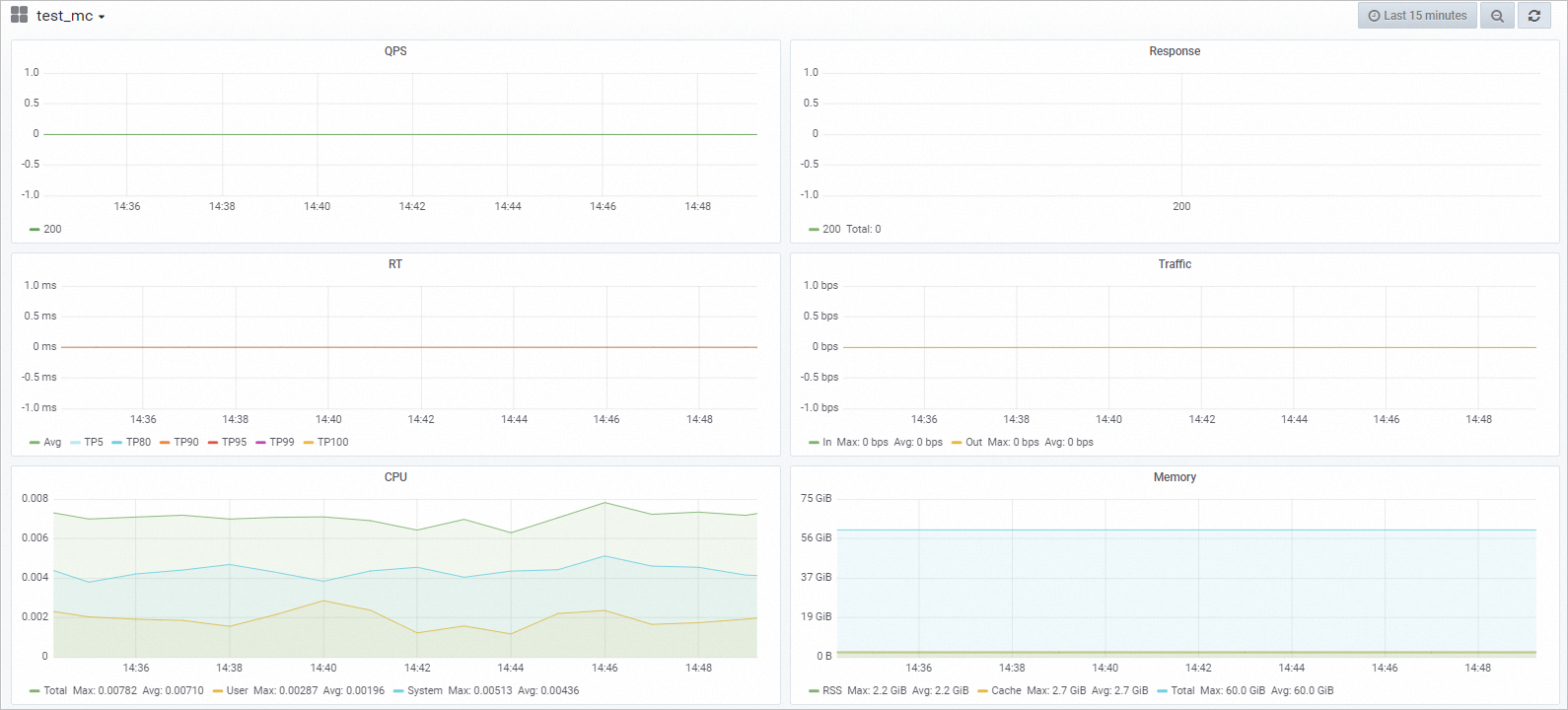Toggle the TP90 series in RT legend
The image size is (1568, 710).
[x=186, y=442]
